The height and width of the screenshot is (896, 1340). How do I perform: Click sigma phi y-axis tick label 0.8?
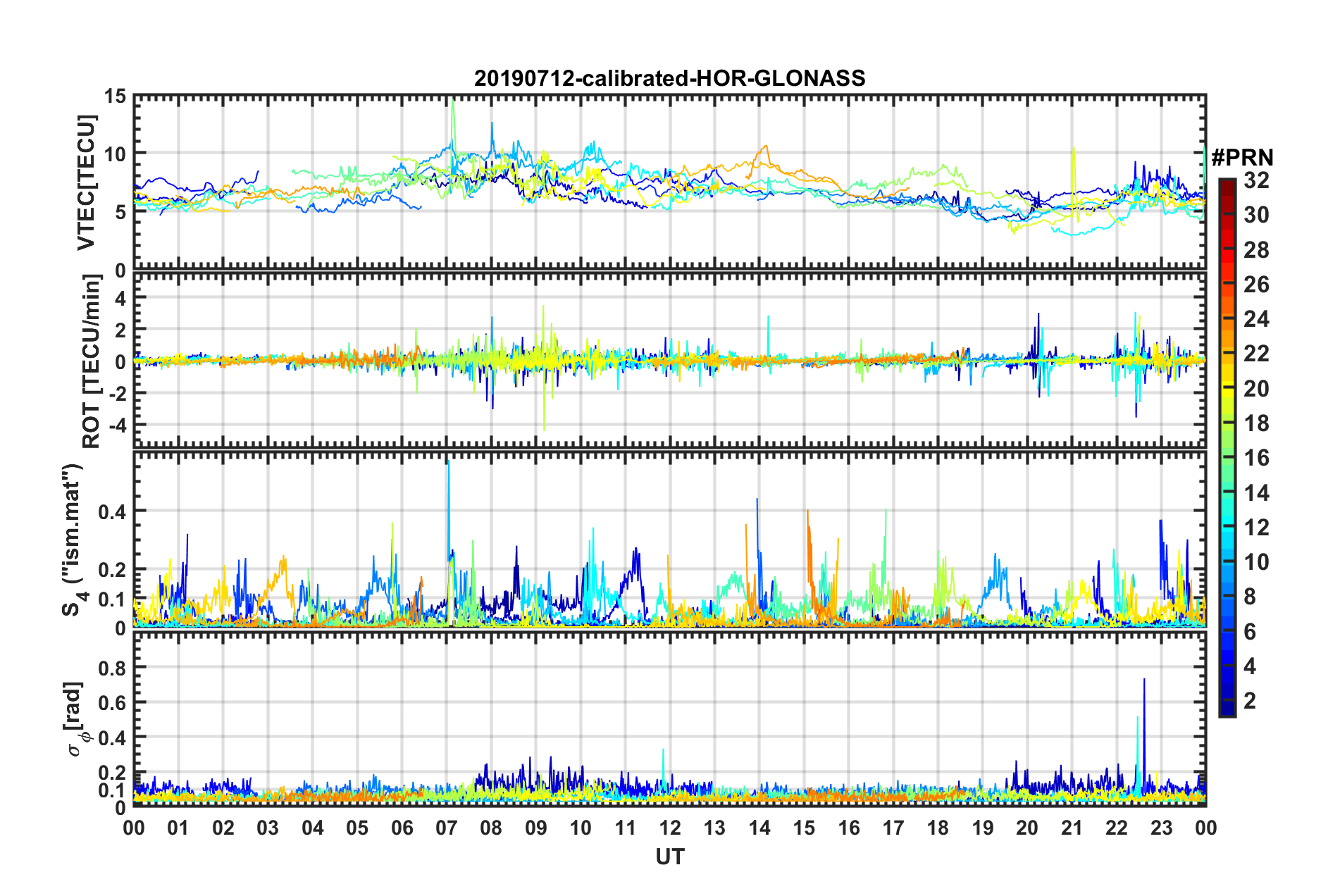[112, 667]
